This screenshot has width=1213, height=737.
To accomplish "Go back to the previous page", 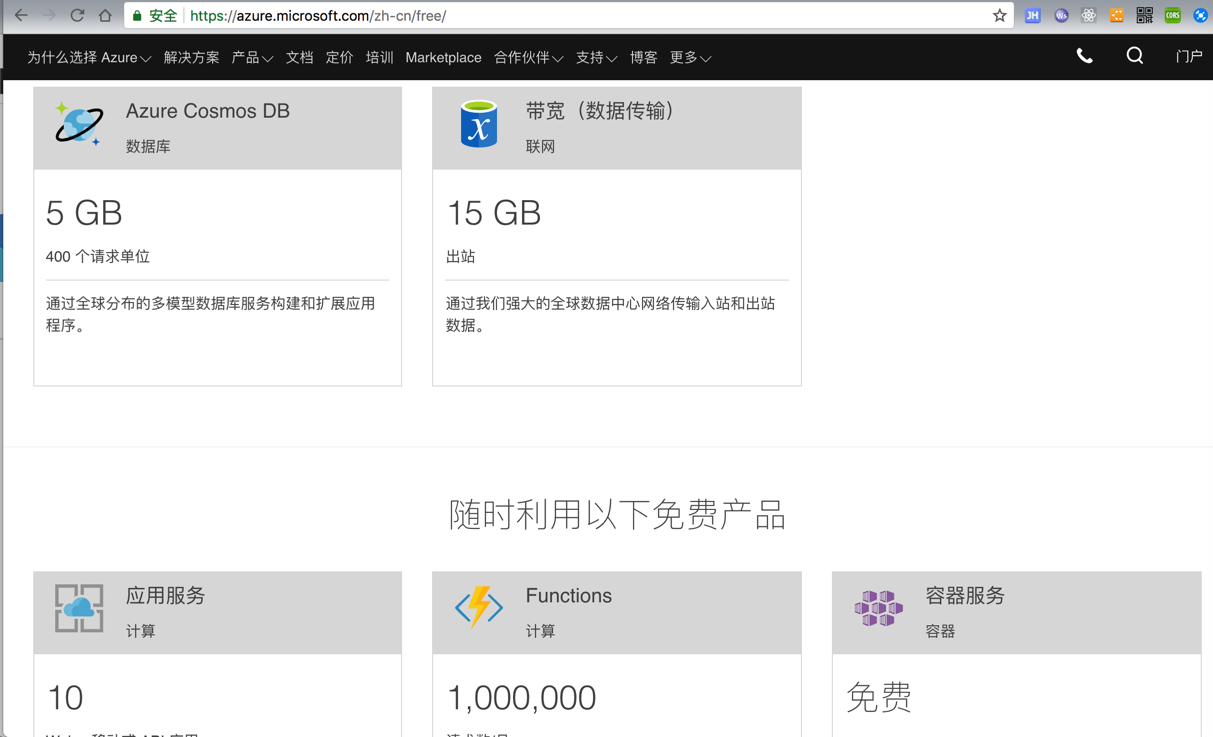I will pos(21,15).
